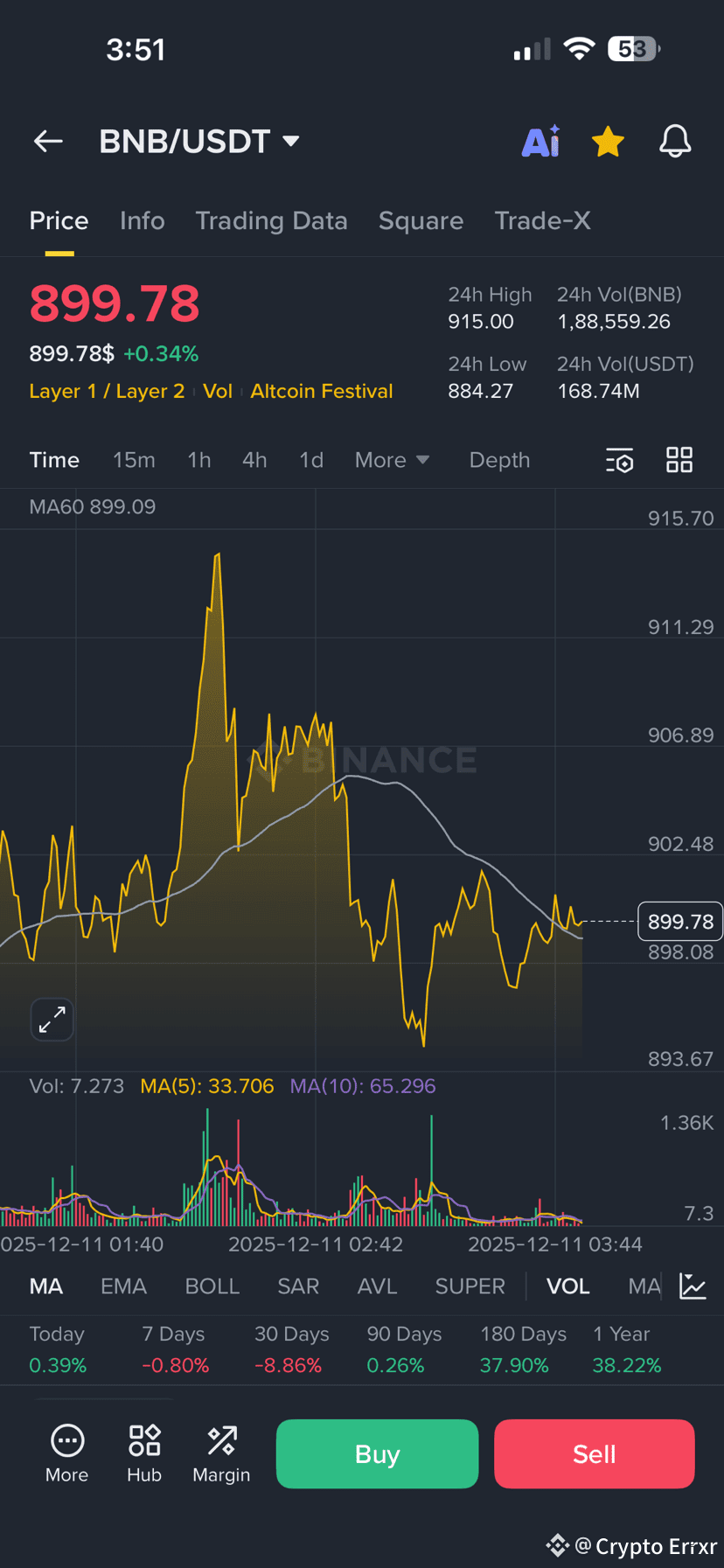Select the 1d interval
Screen dimensions: 724x1568
311,460
